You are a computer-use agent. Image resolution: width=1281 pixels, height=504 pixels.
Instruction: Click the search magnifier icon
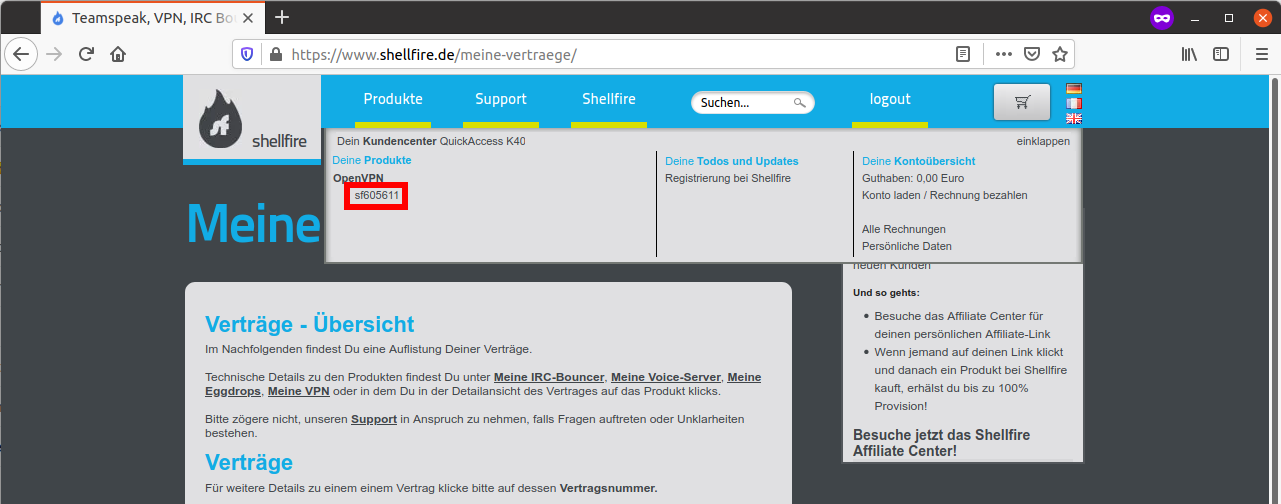[800, 102]
